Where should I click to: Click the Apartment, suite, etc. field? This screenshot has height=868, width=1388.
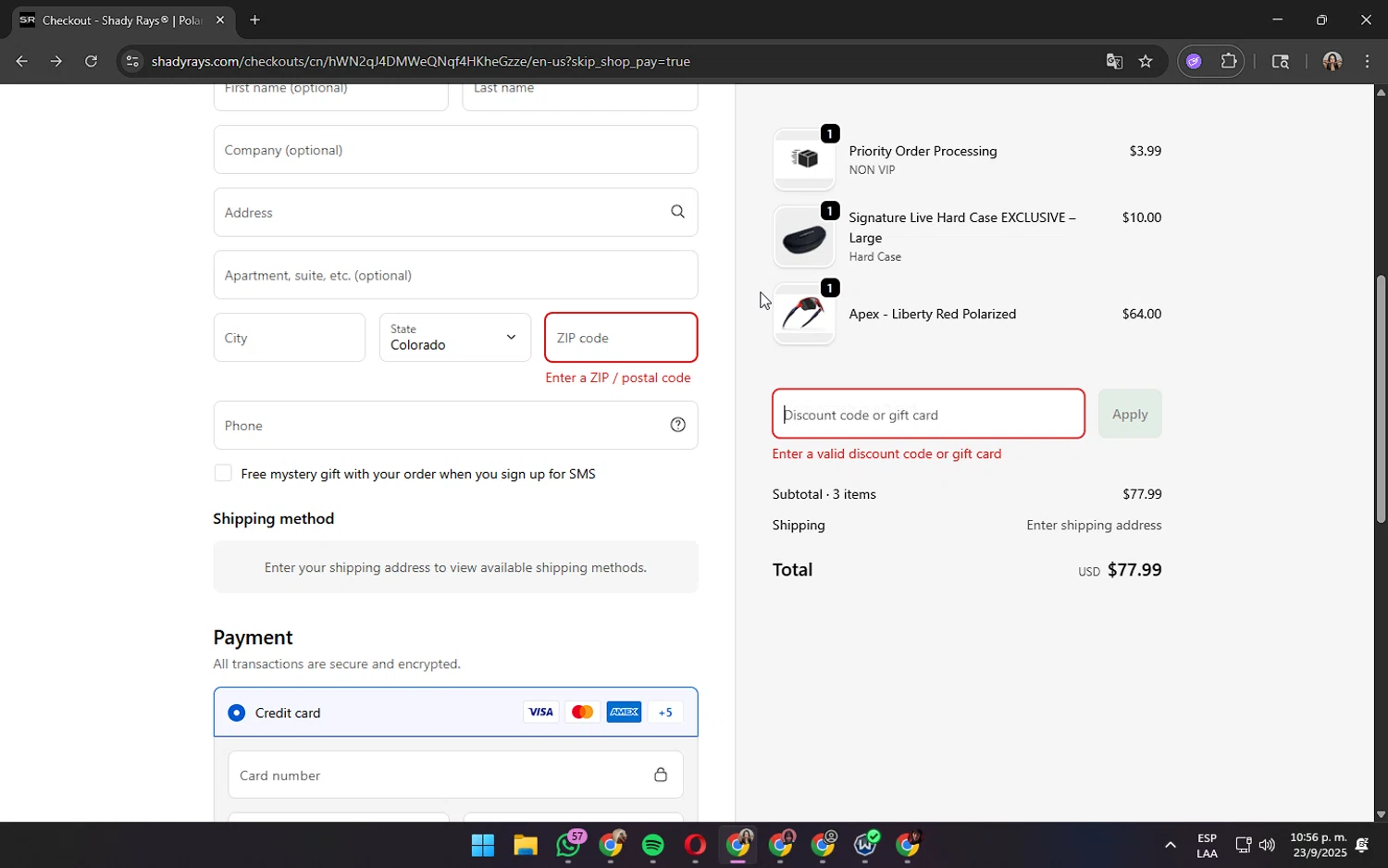455,275
